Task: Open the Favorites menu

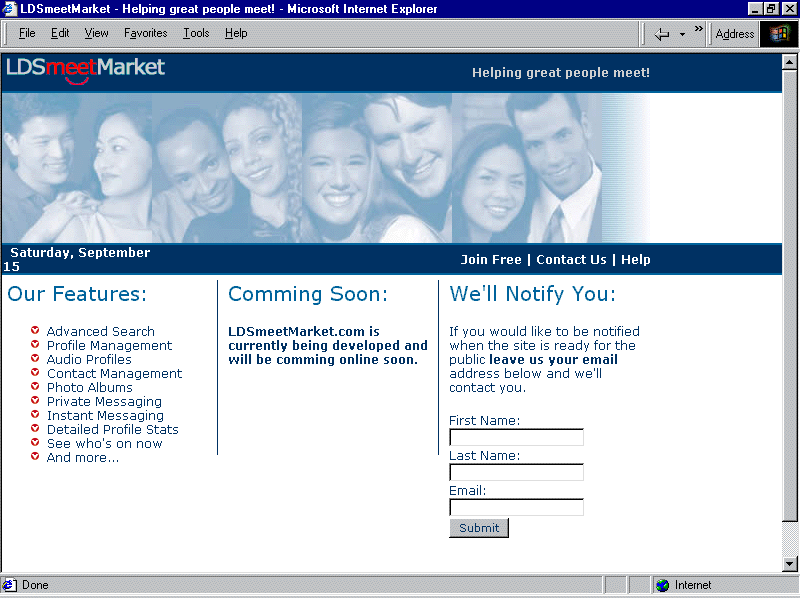Action: tap(145, 33)
